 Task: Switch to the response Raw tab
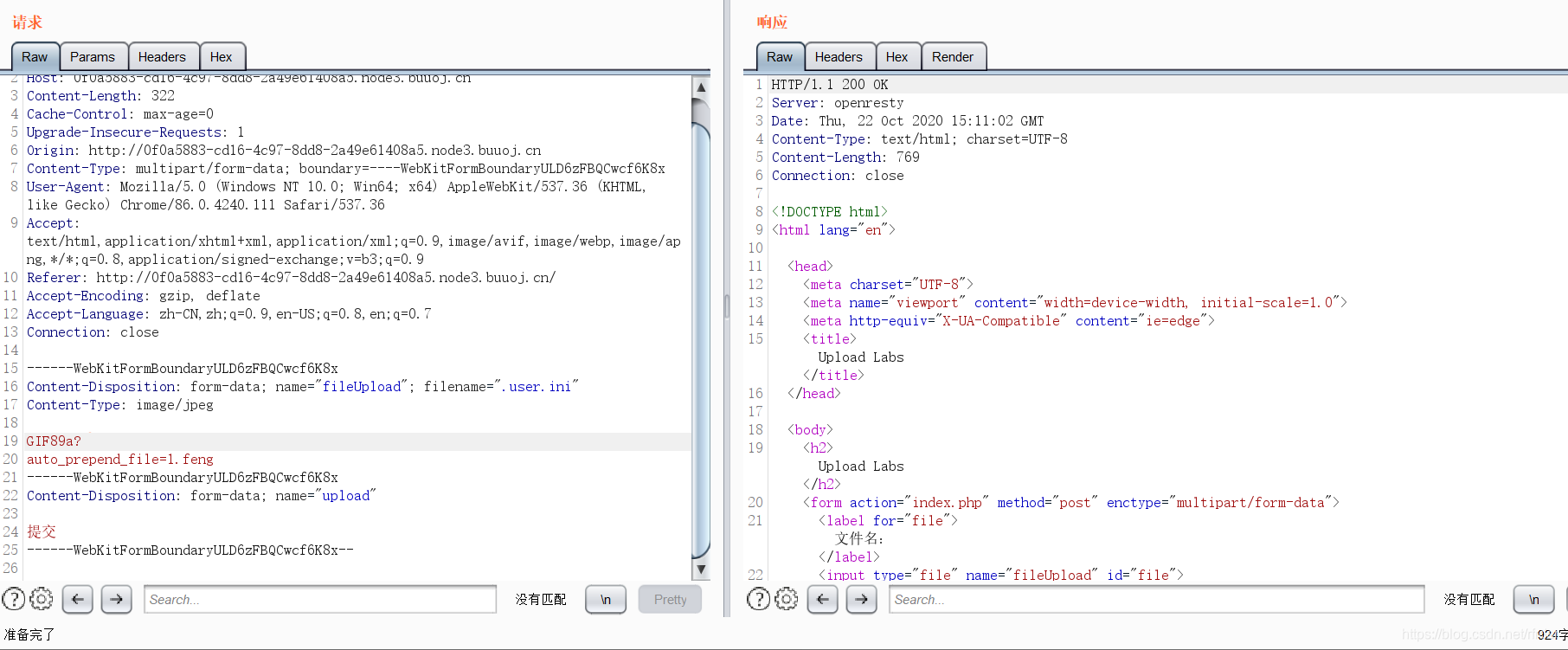780,57
